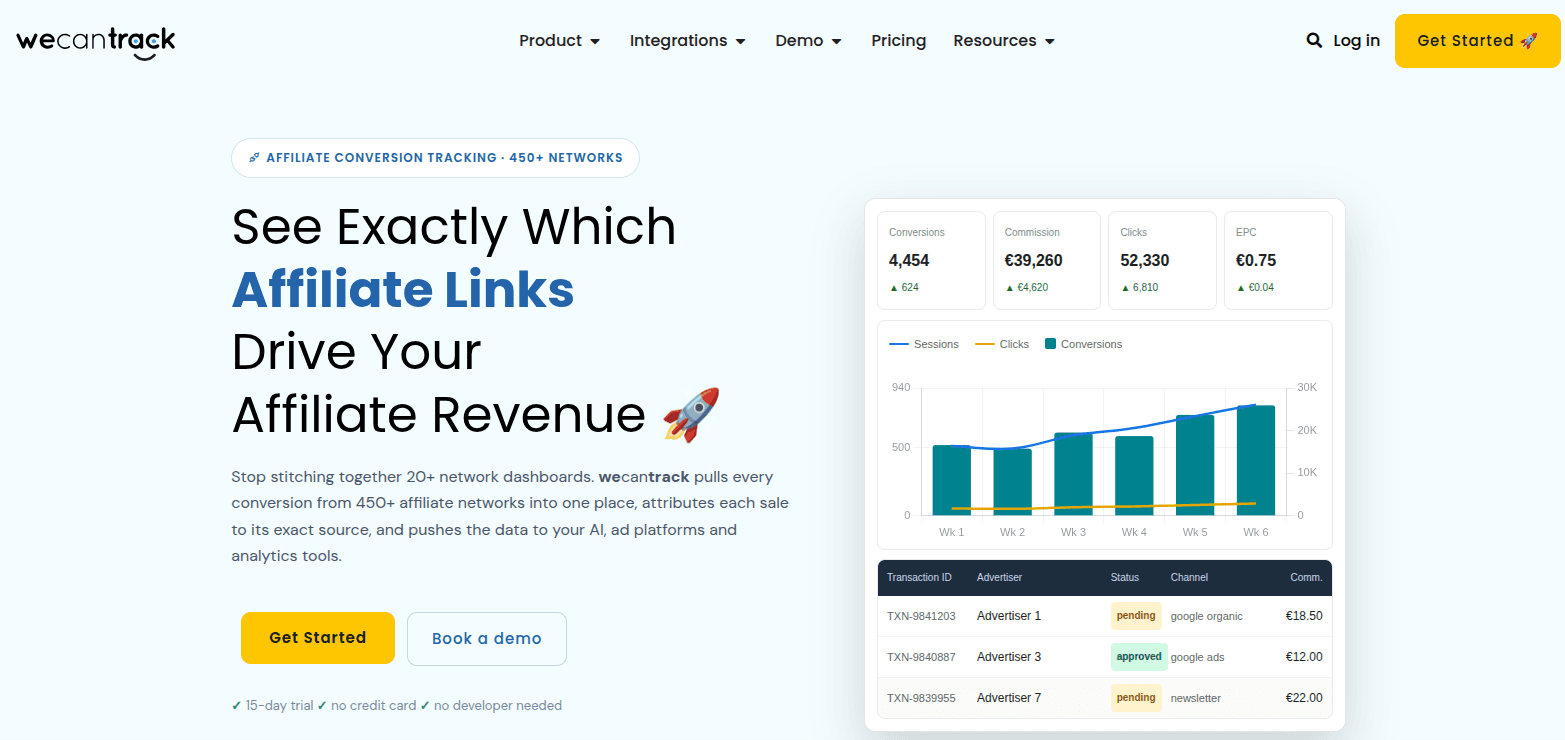The image size is (1565, 740).
Task: Click the Wk 3 conversions bar
Action: pyautogui.click(x=1073, y=474)
